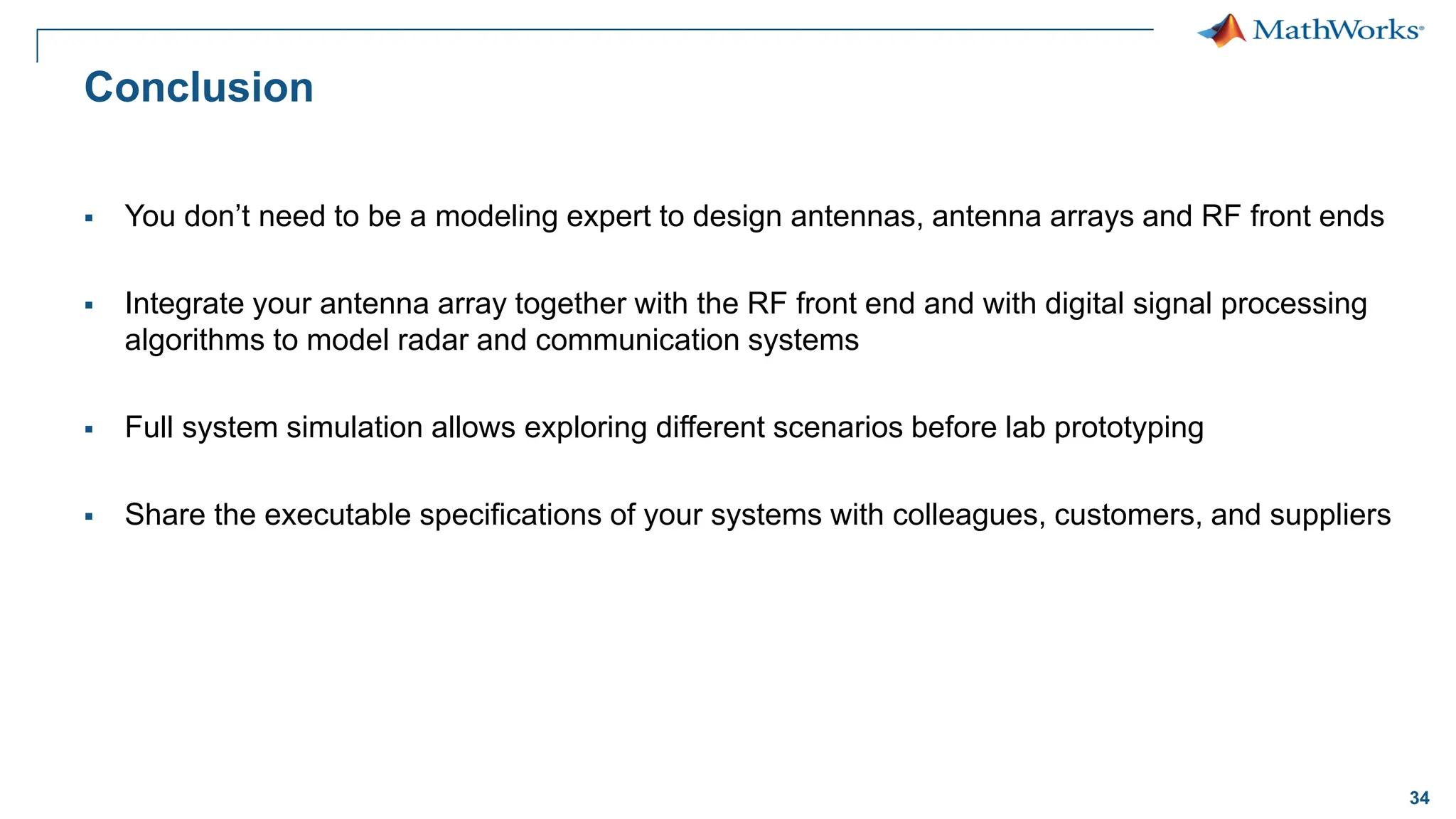
Task: Click the blue horizontal header line
Action: pyautogui.click(x=595, y=30)
